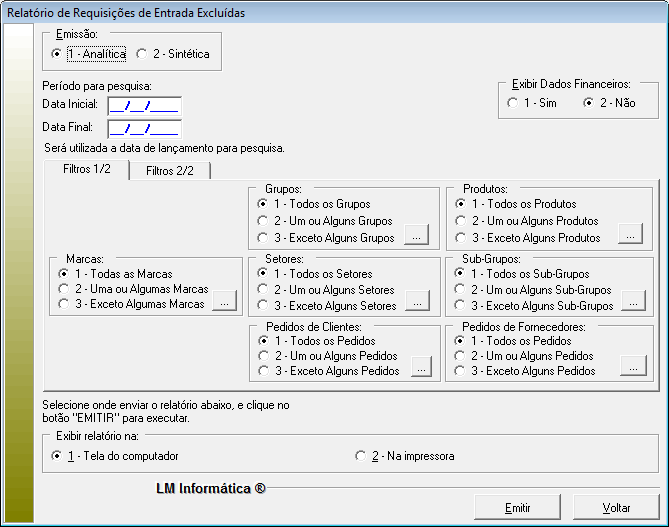The width and height of the screenshot is (669, 527).
Task: Open the Marcas selection ellipsis button
Action: coord(224,303)
